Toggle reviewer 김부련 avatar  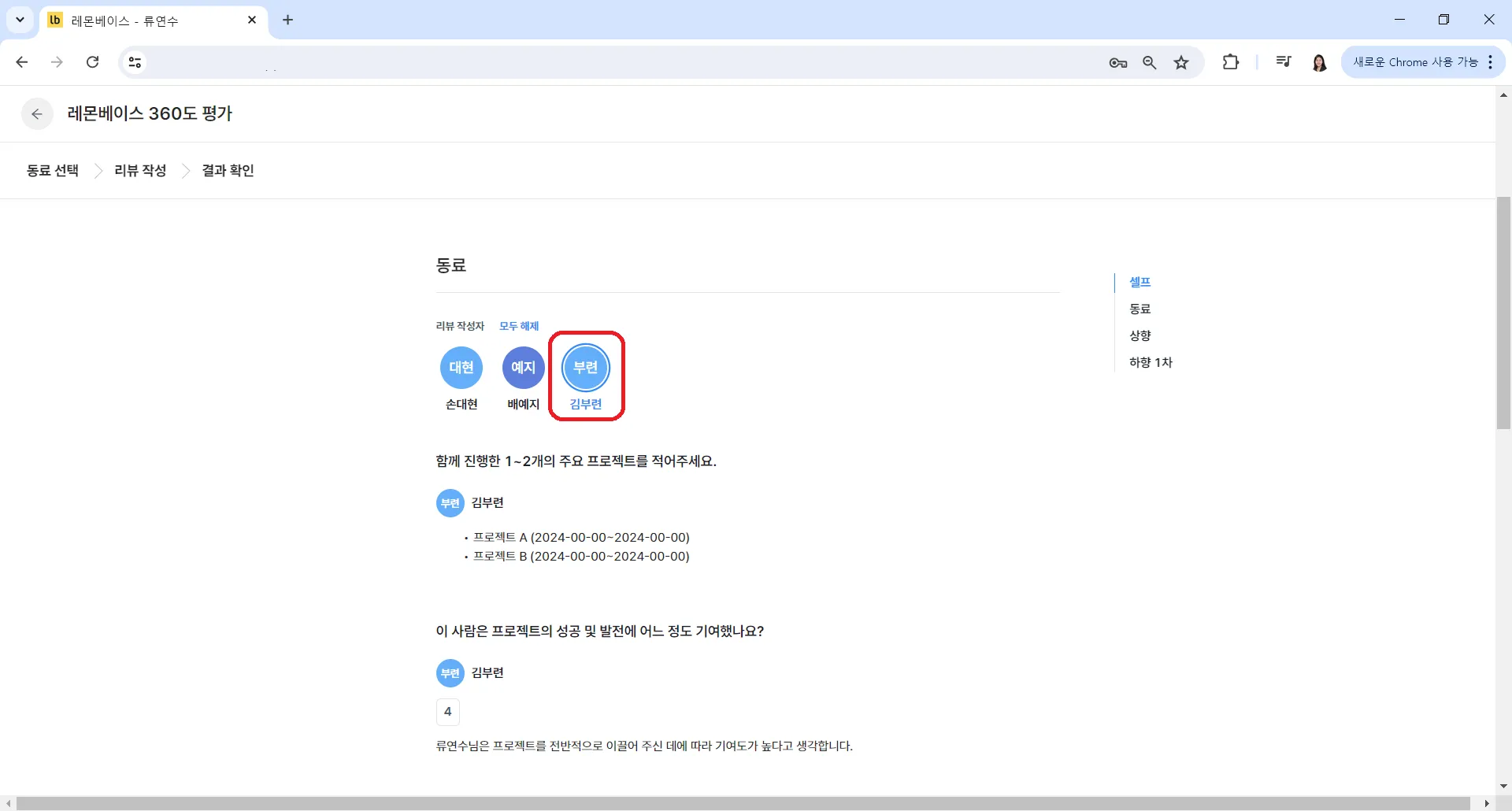(x=586, y=368)
